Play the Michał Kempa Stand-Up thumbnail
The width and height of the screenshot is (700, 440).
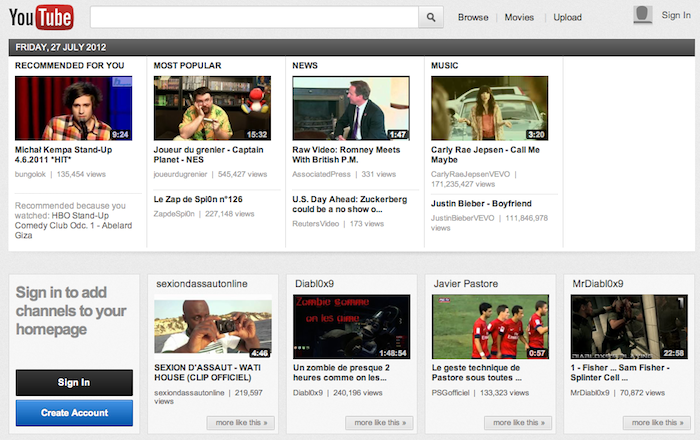73,108
